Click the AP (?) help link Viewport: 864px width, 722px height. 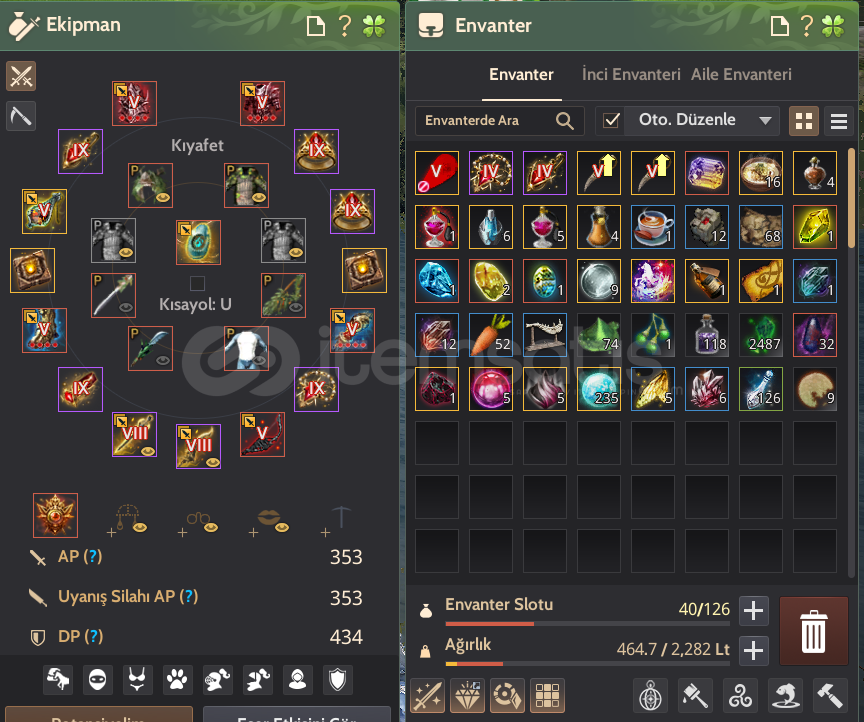(x=80, y=556)
